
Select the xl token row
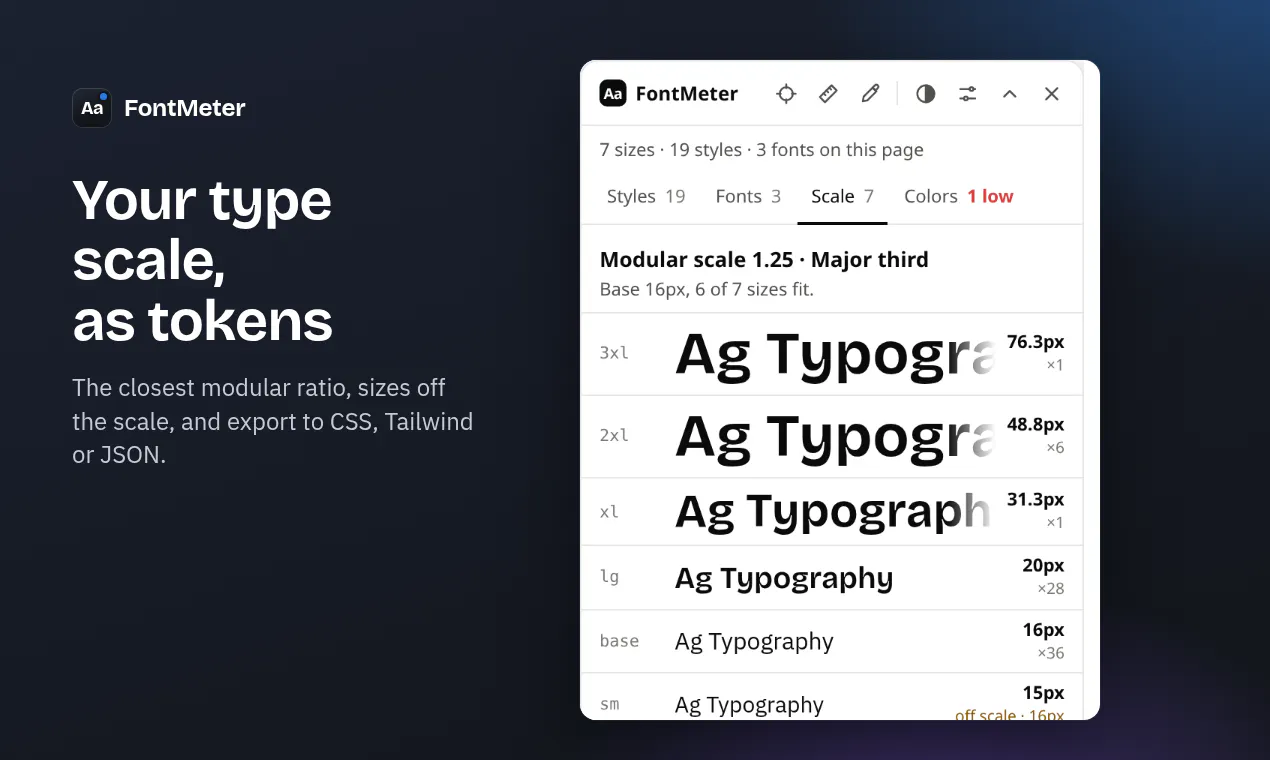point(832,512)
